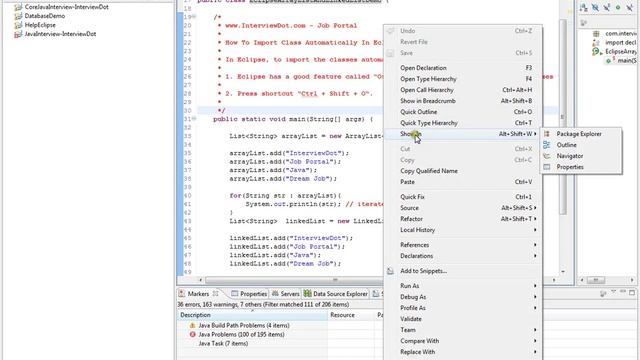Screen dimensions: 640x360
Task: Expand the Declarations submenu arrow
Action: tap(535, 256)
